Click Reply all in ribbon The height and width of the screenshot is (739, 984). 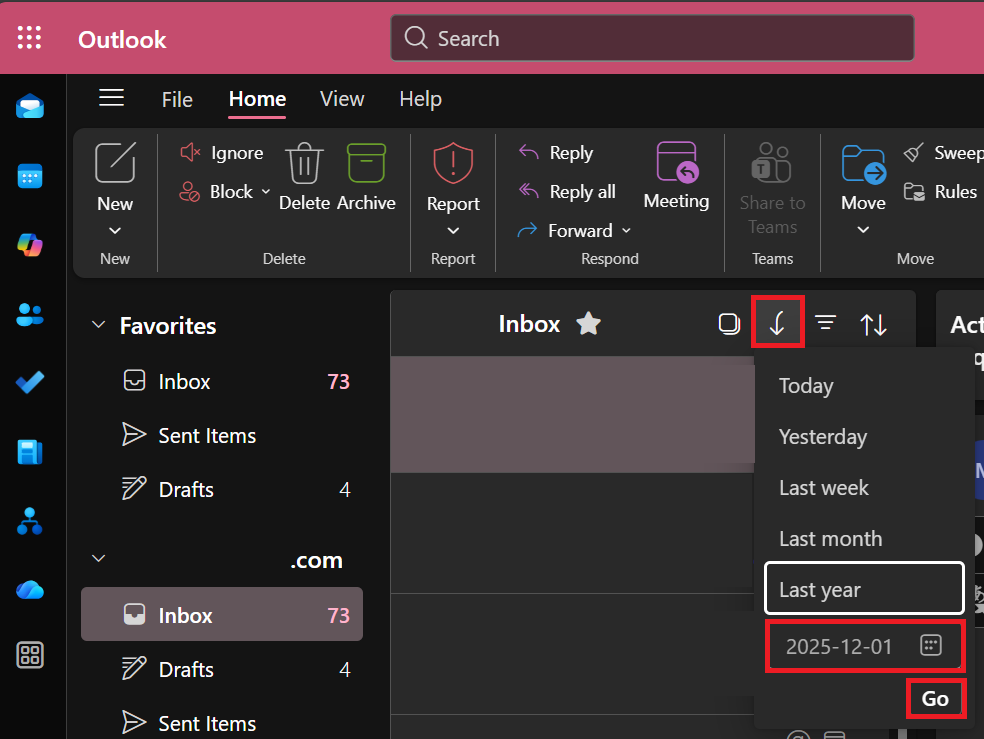pos(567,191)
